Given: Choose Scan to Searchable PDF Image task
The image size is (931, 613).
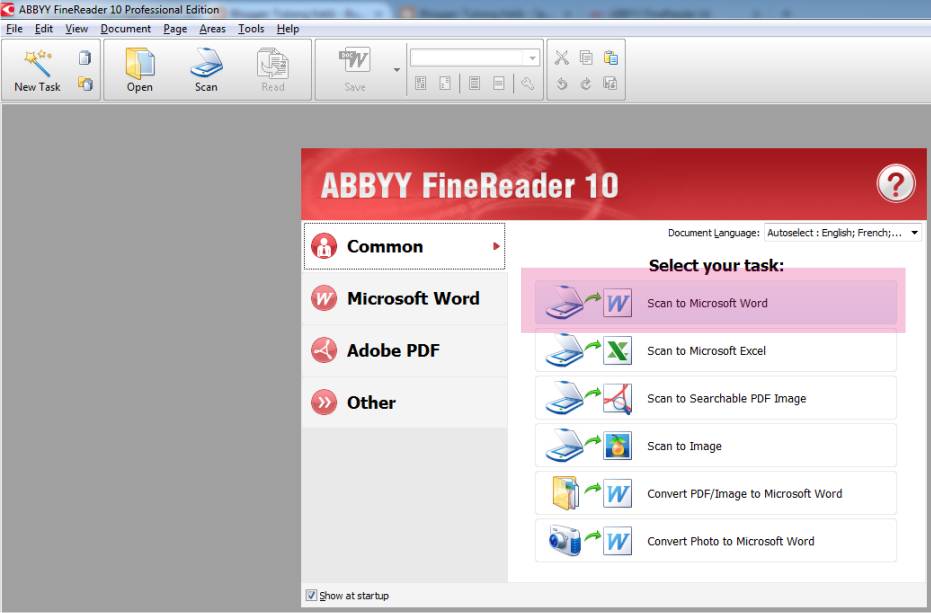Looking at the screenshot, I should point(715,398).
